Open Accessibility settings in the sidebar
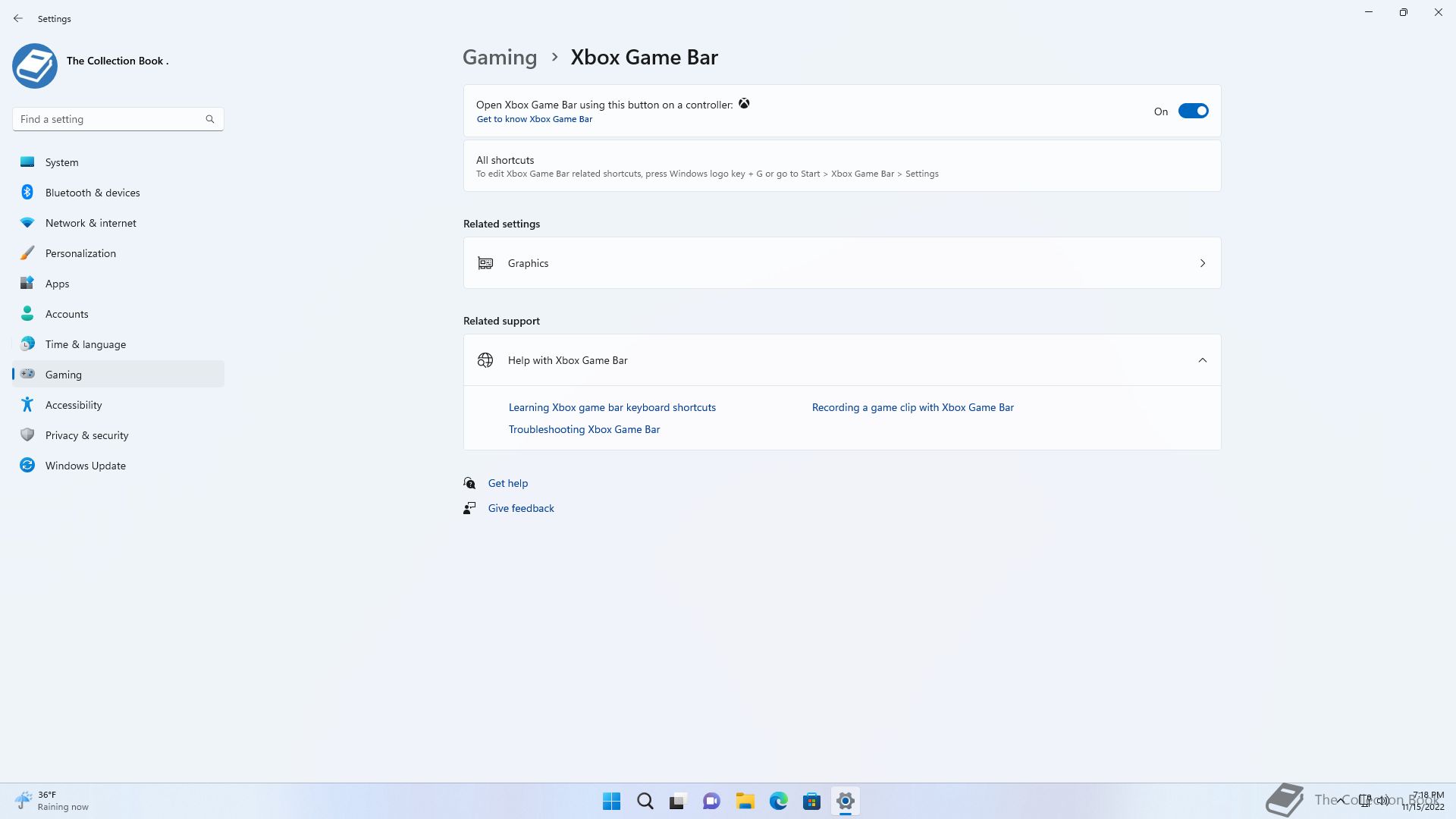This screenshot has width=1456, height=819. click(x=74, y=405)
